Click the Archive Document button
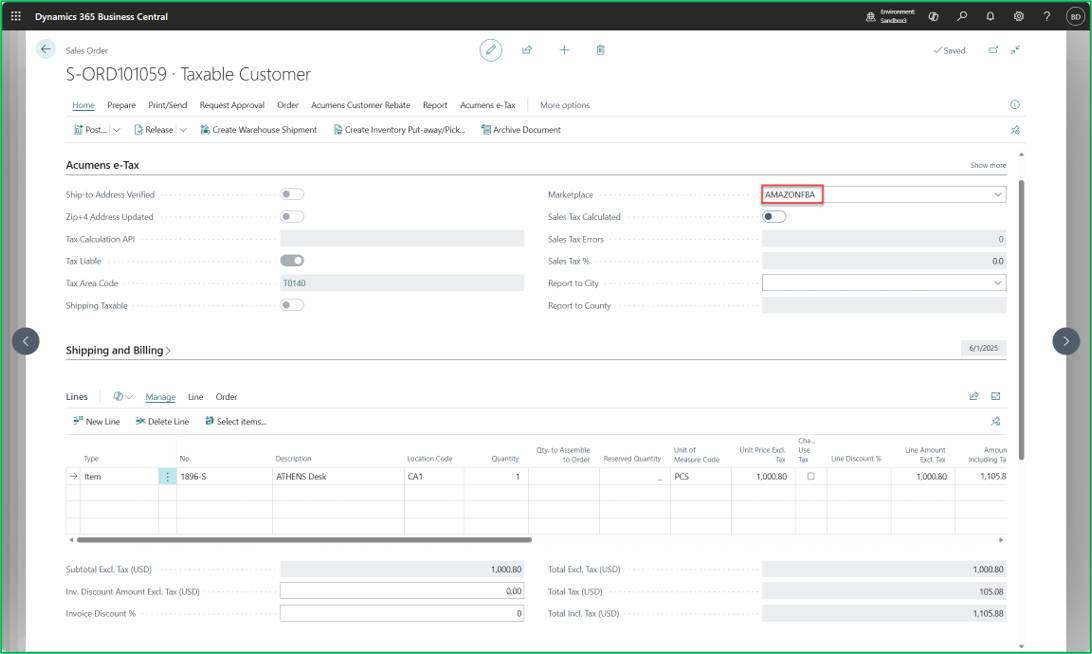Image resolution: width=1092 pixels, height=654 pixels. [521, 130]
